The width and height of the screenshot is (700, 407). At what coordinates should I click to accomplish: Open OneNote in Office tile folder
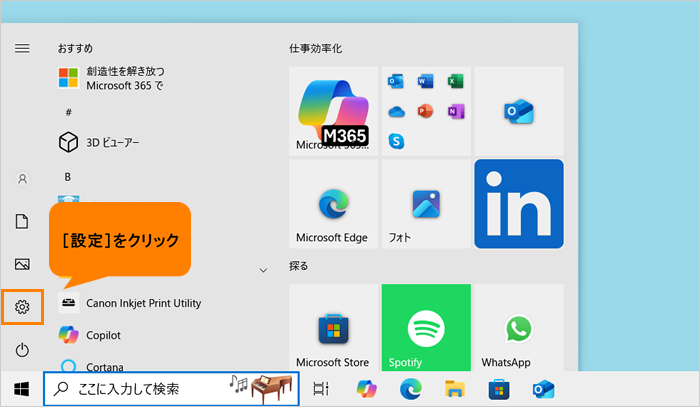tap(456, 111)
